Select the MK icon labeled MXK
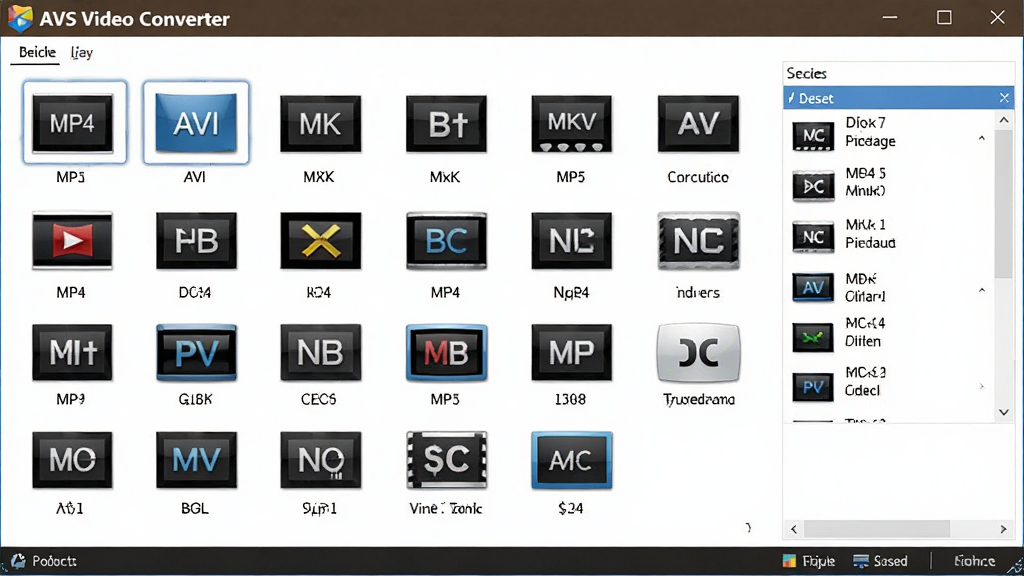 coord(321,123)
